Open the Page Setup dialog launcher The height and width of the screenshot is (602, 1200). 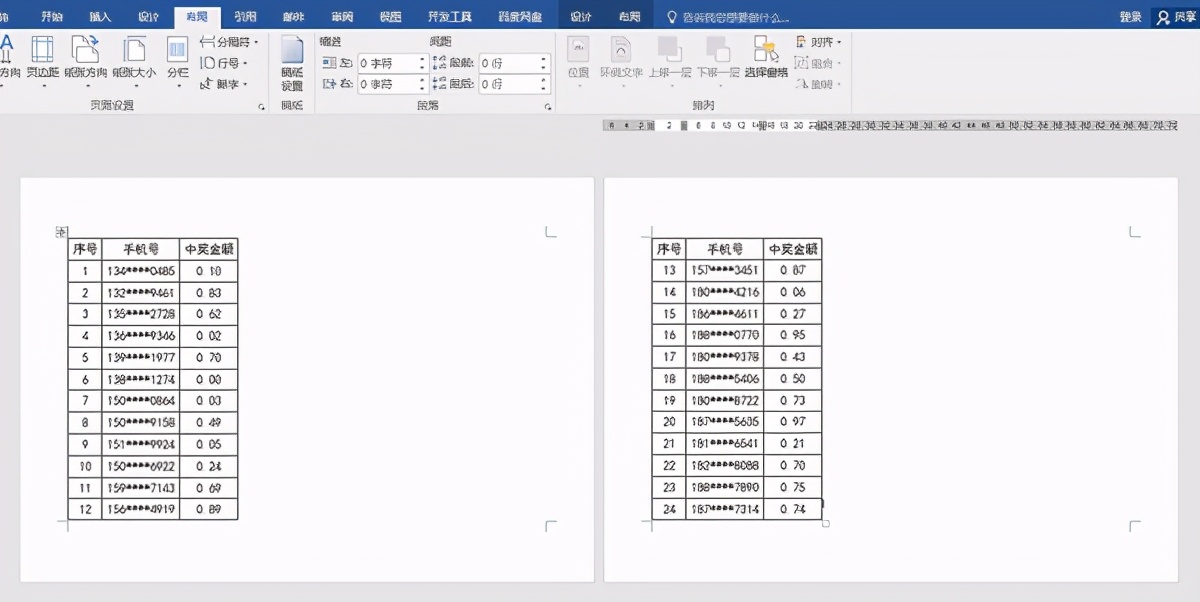point(262,106)
